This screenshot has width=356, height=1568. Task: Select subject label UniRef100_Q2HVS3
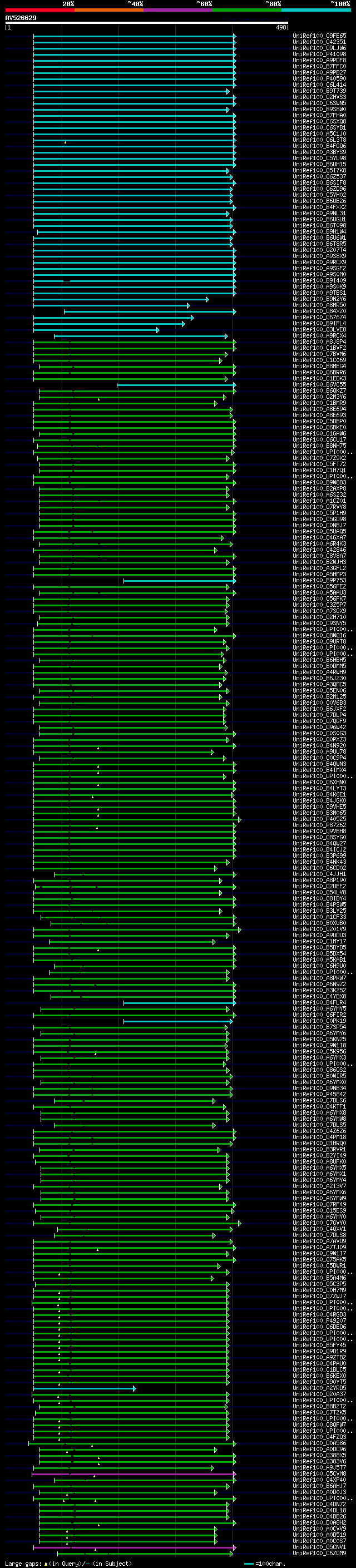tap(319, 97)
